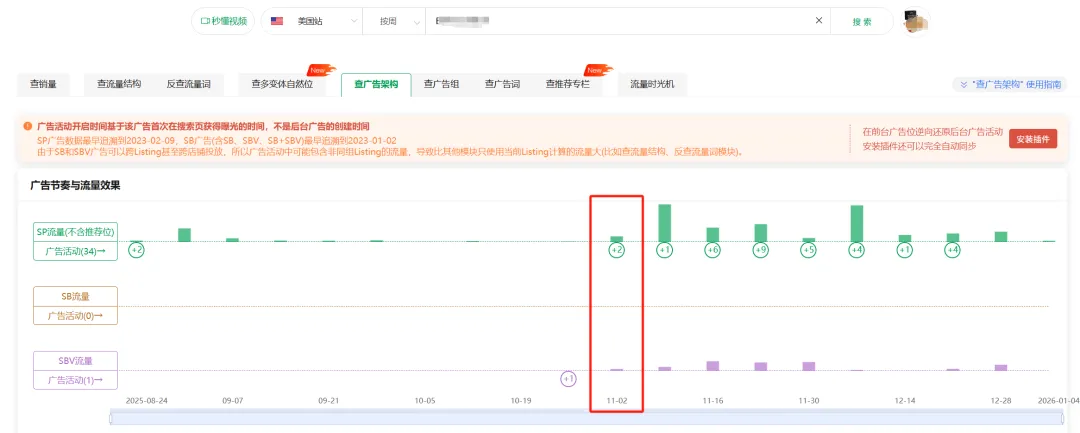
Task: Click the 2026-01-04 date axis label
Action: pos(1058,400)
